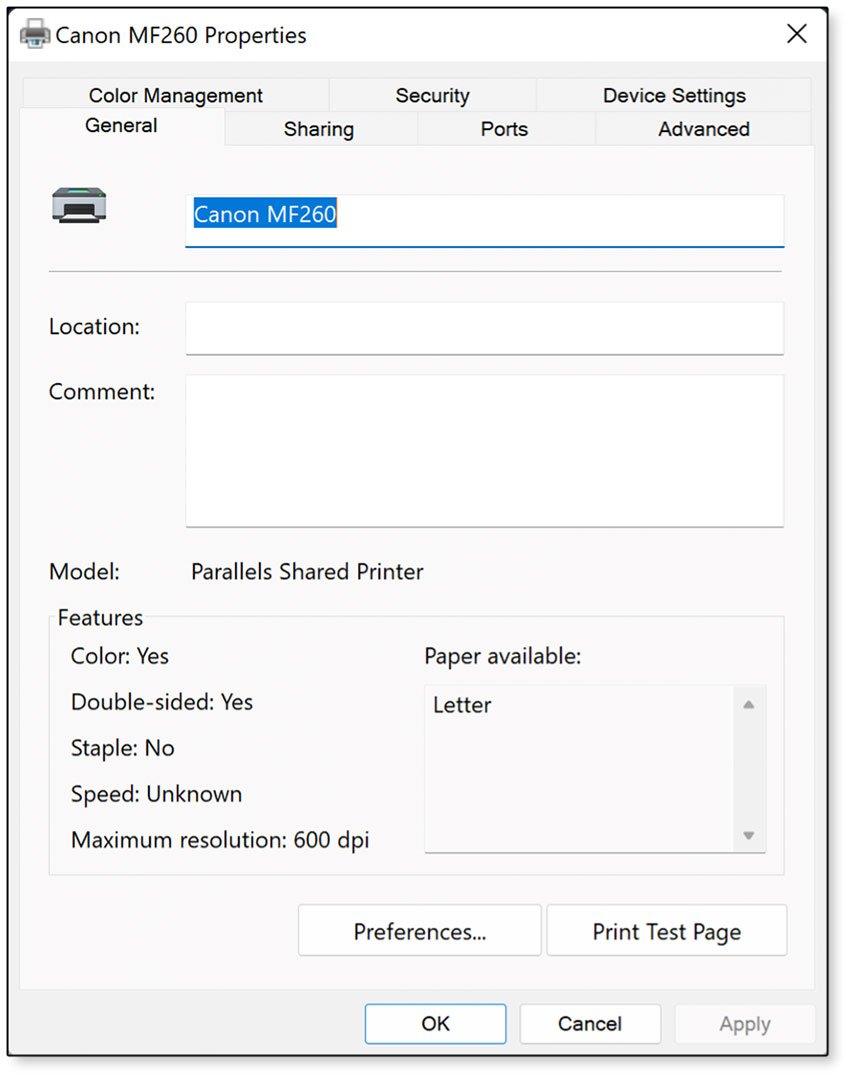Click Print Test Page
The image size is (850, 1078).
[666, 930]
